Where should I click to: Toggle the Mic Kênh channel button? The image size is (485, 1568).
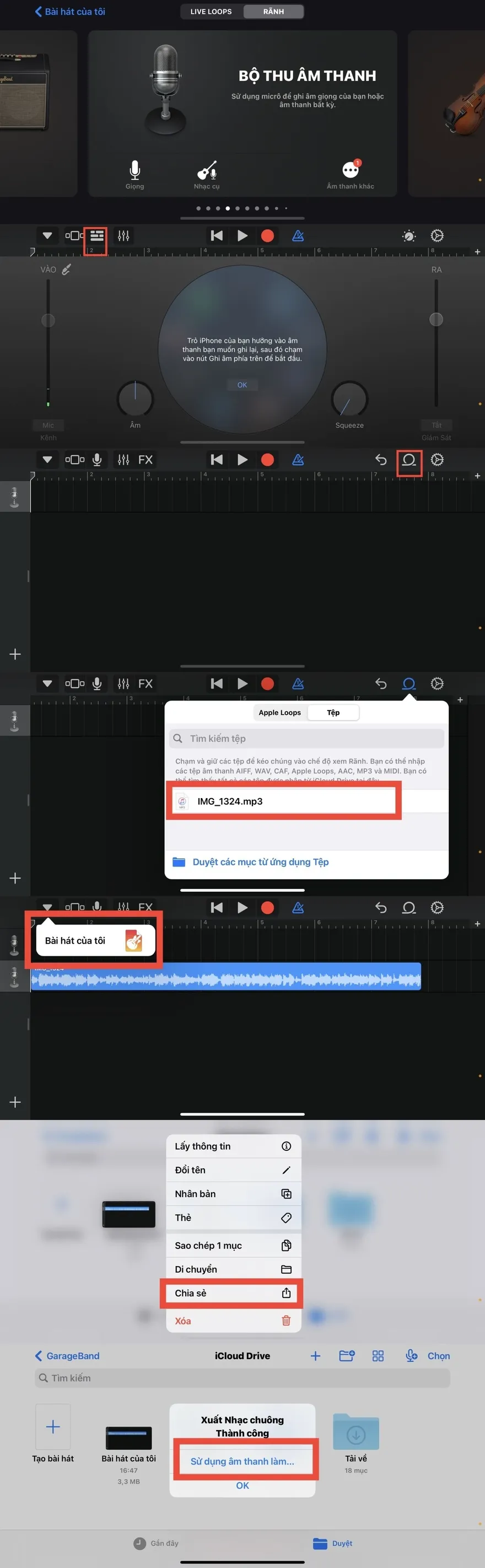(48, 425)
